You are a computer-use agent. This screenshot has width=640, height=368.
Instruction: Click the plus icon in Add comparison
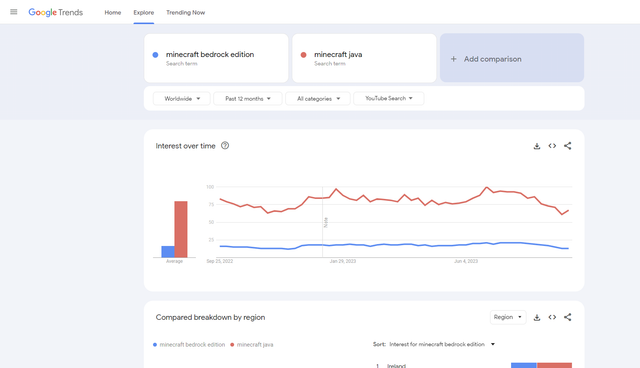click(453, 59)
